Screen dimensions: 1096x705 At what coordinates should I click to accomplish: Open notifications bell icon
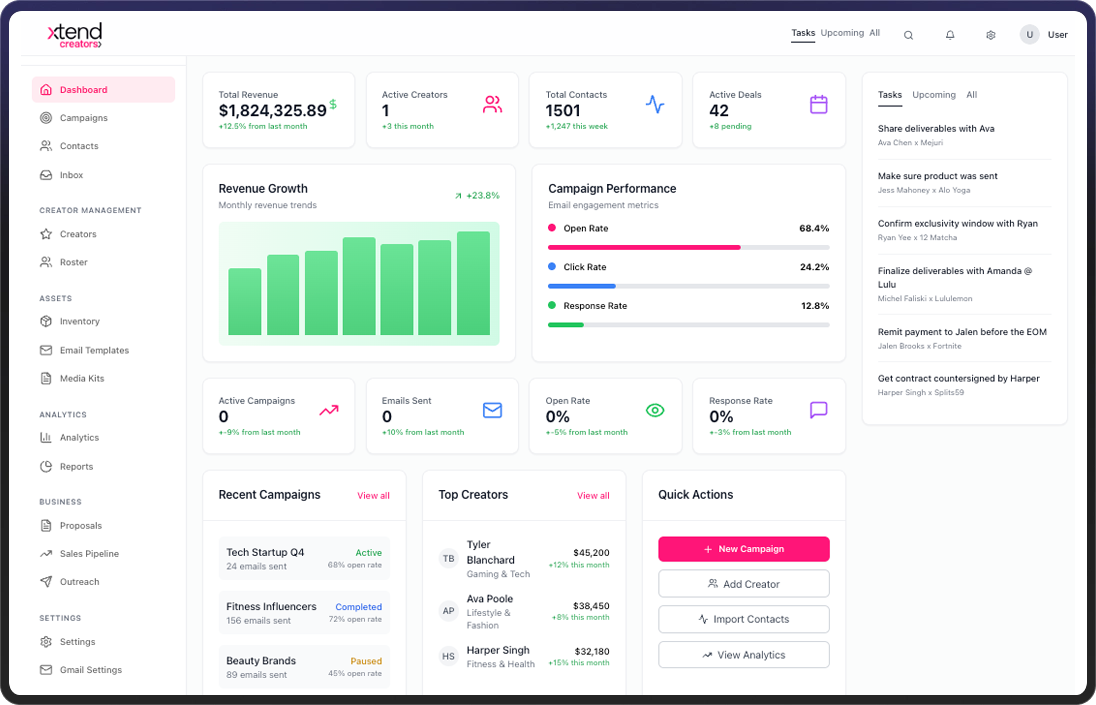950,35
